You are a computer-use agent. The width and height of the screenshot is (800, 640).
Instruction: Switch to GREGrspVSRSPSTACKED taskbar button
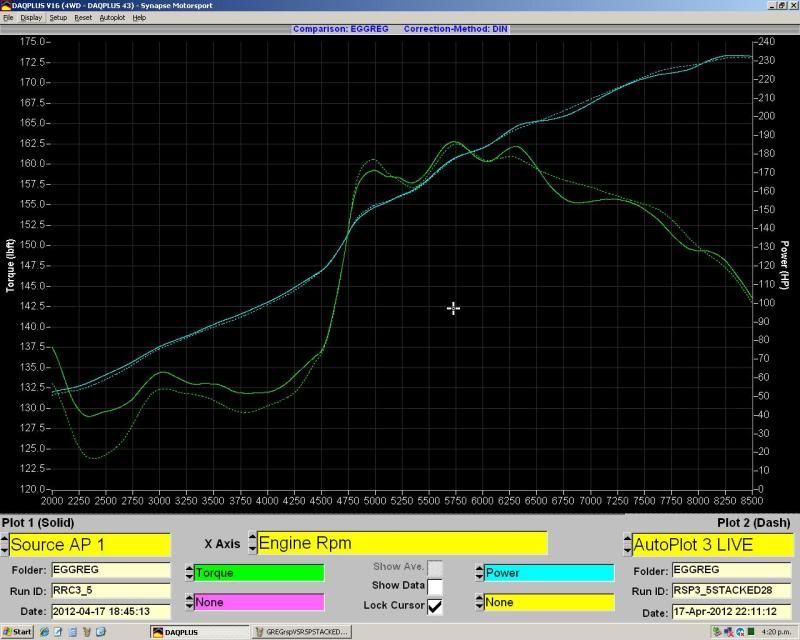click(x=301, y=632)
